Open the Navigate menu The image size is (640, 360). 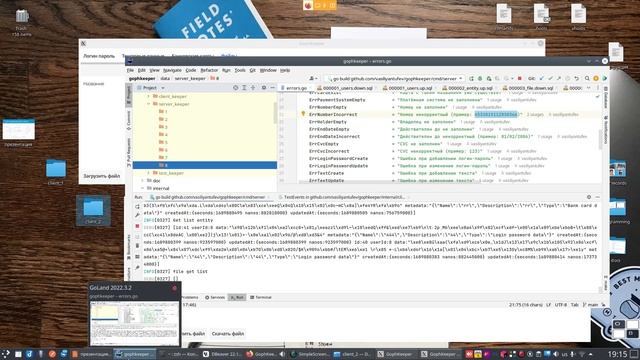[x=172, y=70]
